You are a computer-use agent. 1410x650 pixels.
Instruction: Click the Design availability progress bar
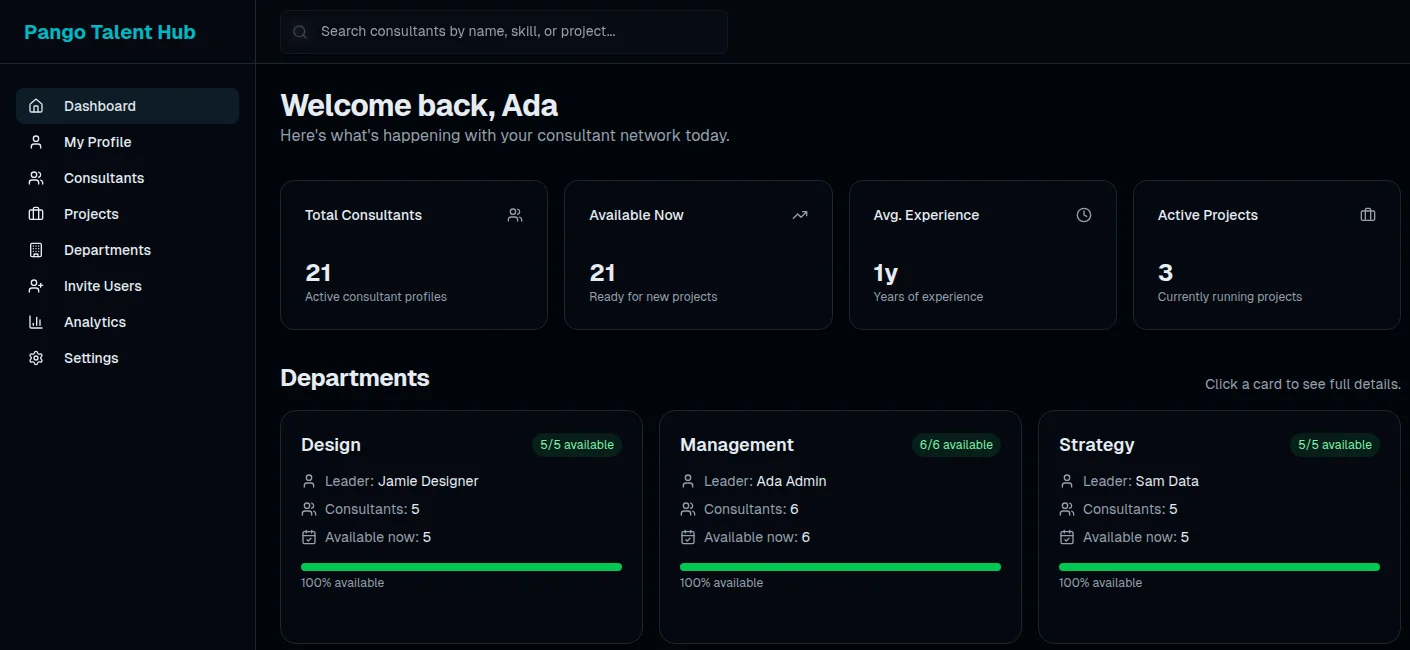click(461, 567)
